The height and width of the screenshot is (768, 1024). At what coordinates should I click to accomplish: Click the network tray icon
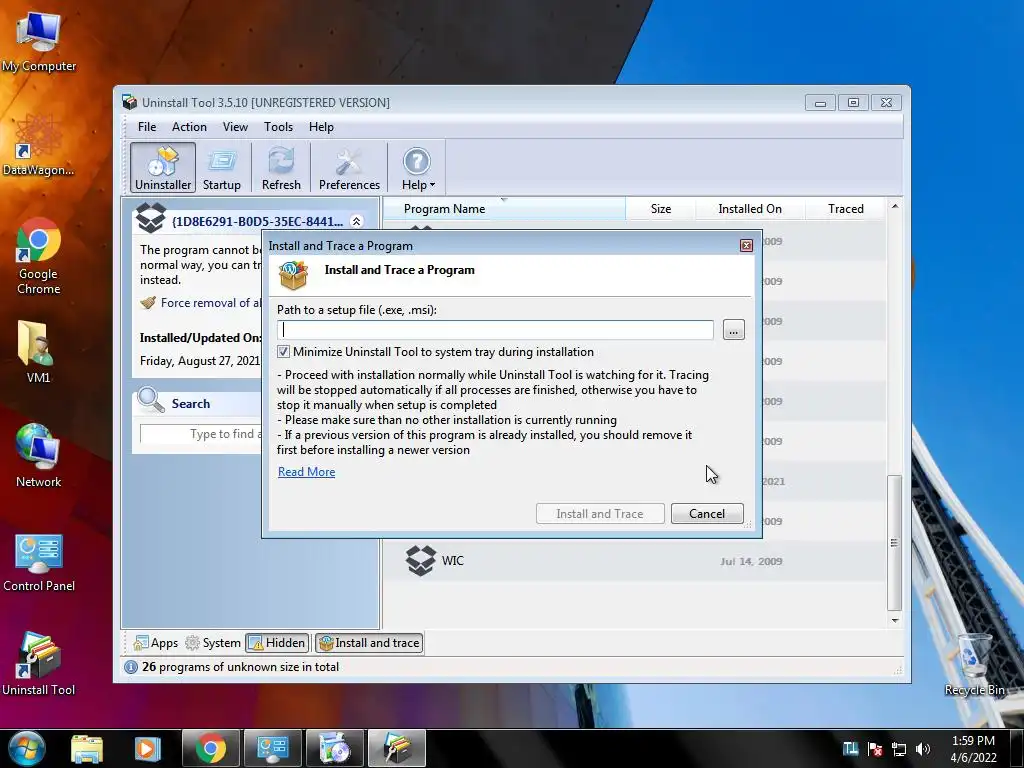(899, 750)
